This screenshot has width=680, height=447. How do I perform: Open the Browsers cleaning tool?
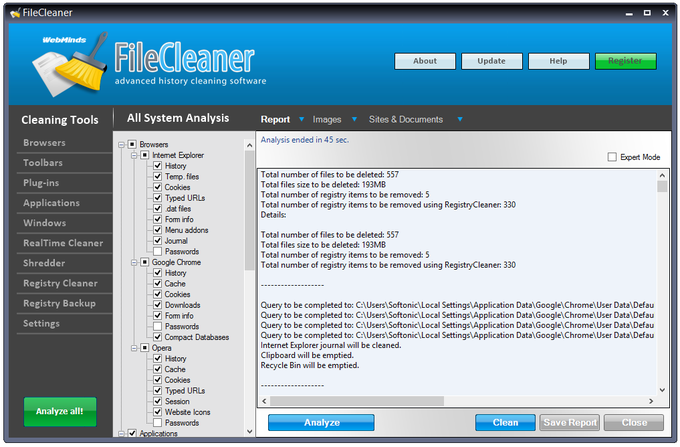pos(44,143)
